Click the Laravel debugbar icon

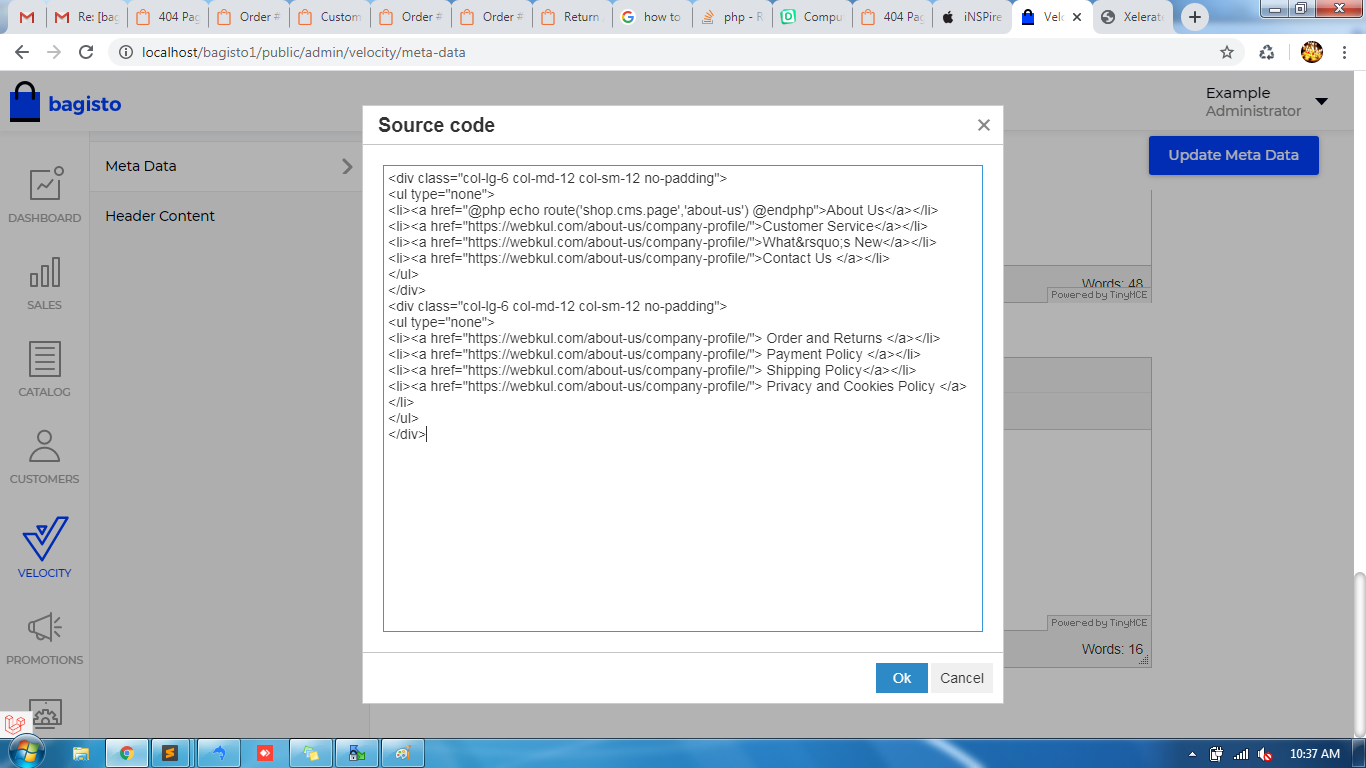pos(15,724)
